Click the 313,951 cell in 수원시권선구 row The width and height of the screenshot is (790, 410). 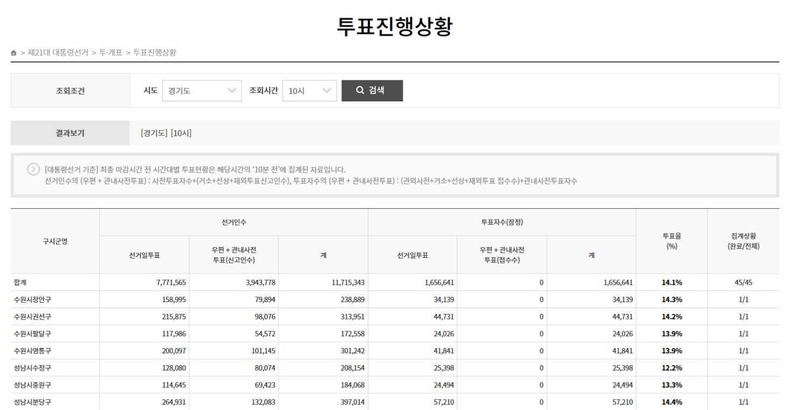(x=352, y=317)
